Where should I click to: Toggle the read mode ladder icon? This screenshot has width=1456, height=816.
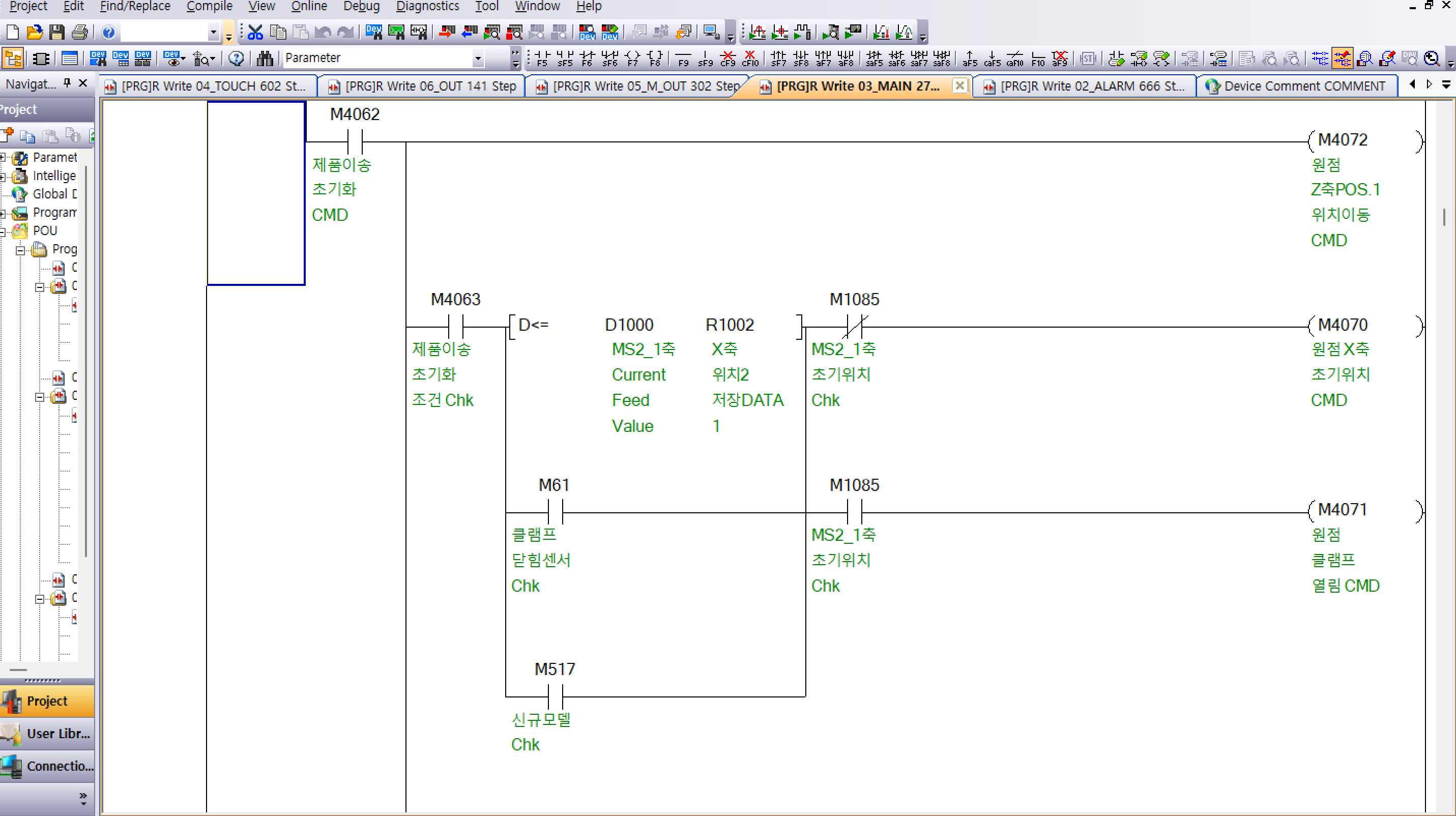click(x=1320, y=58)
